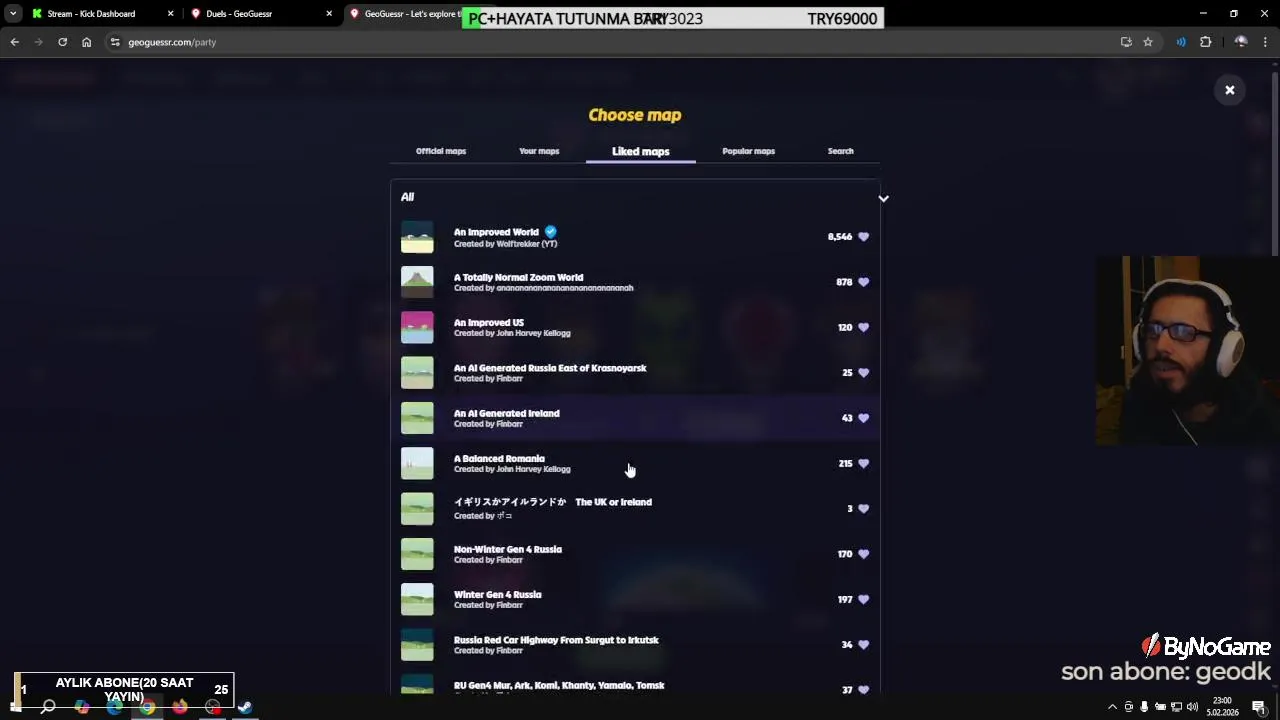Launch Firefox from taskbar

pyautogui.click(x=179, y=707)
